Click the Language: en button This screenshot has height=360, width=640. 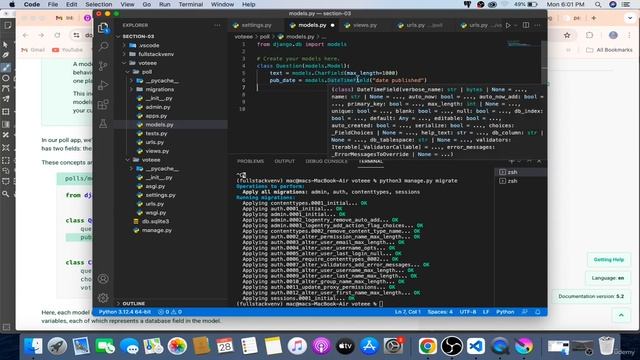(608, 278)
